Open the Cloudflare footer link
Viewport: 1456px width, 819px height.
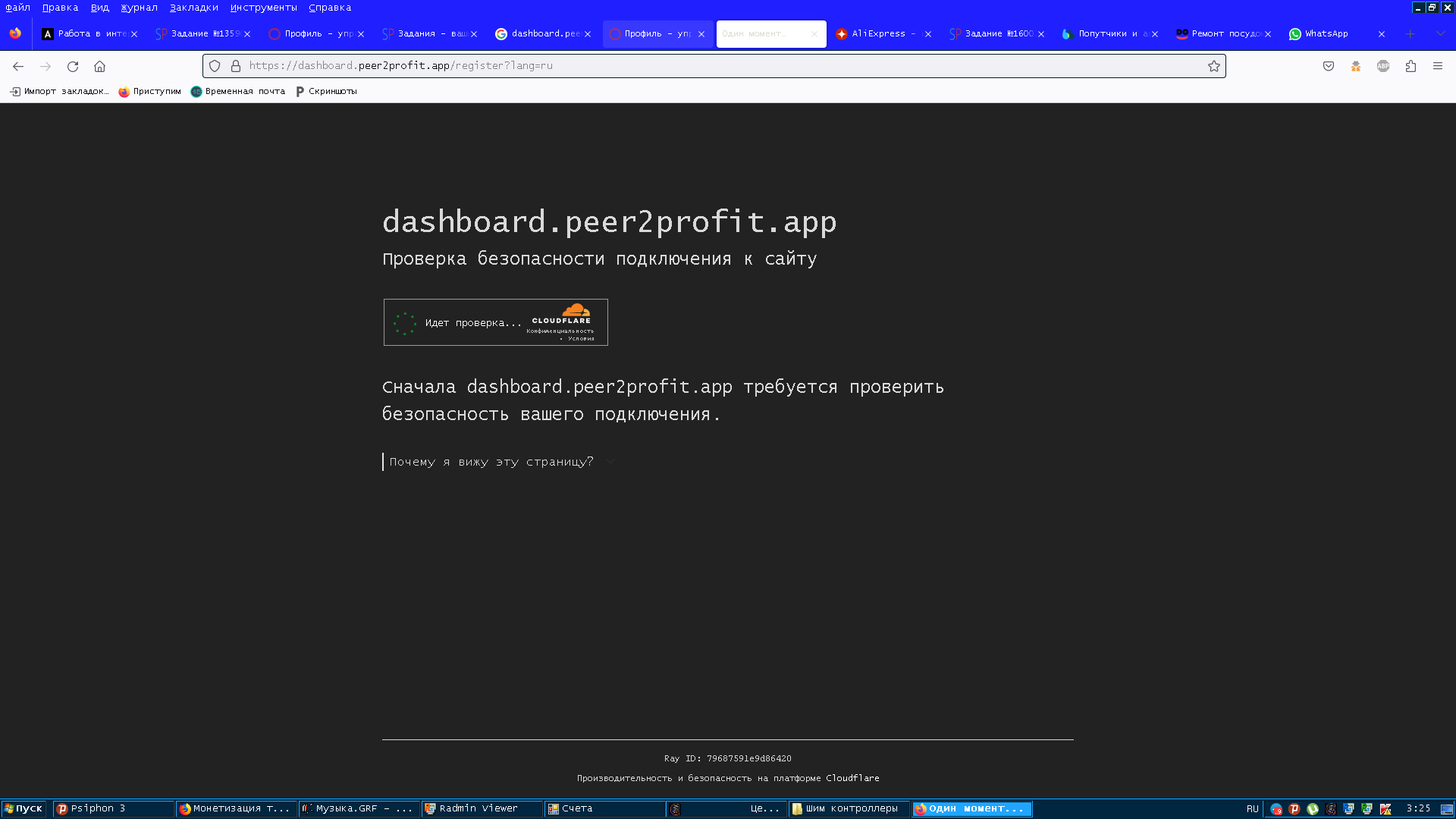click(x=852, y=778)
